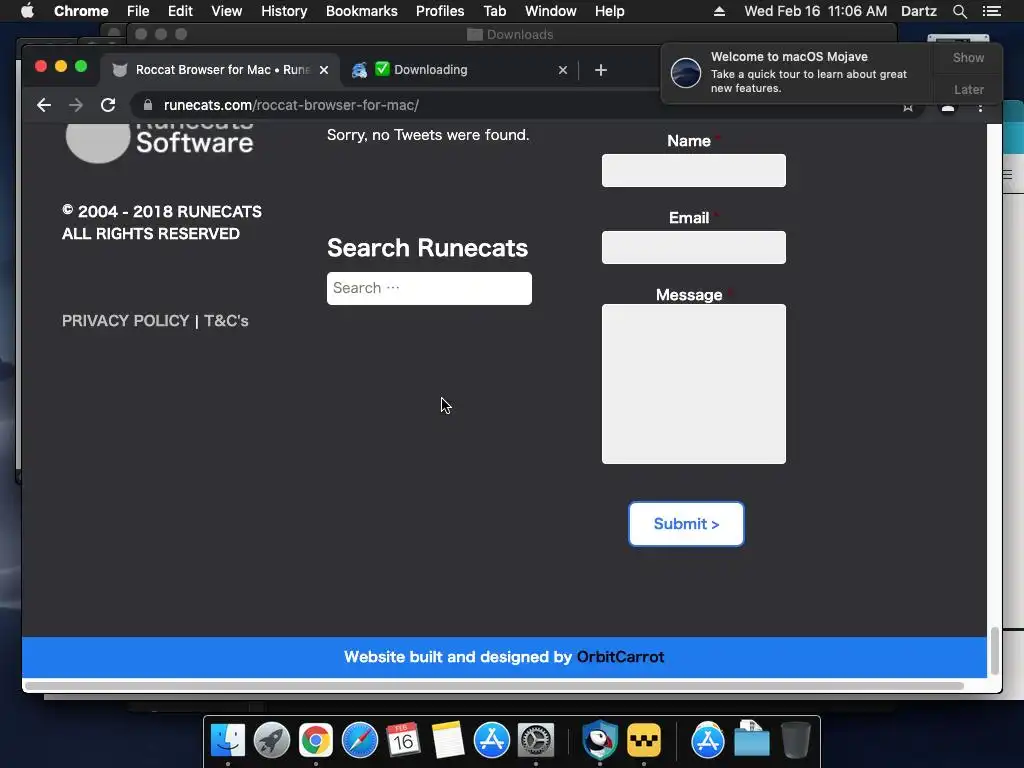The width and height of the screenshot is (1024, 768).
Task: Open the History menu
Action: [x=284, y=11]
